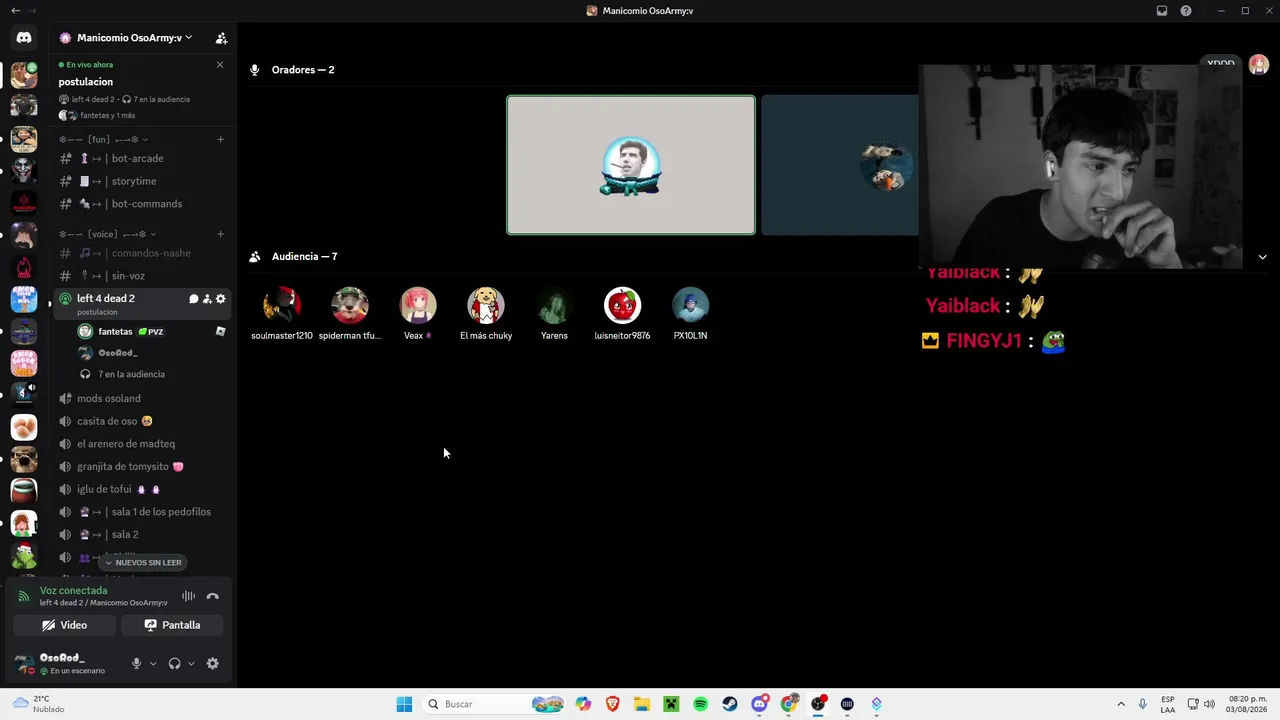Open the bot-arcade channel

pyautogui.click(x=140, y=158)
